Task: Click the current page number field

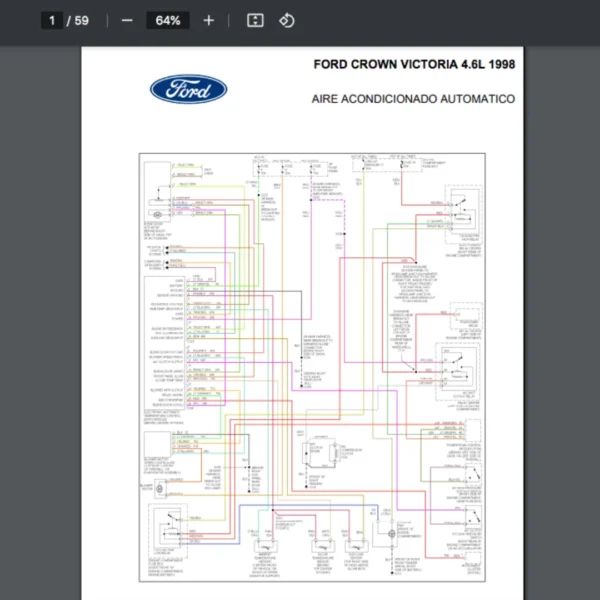Action: (50, 20)
